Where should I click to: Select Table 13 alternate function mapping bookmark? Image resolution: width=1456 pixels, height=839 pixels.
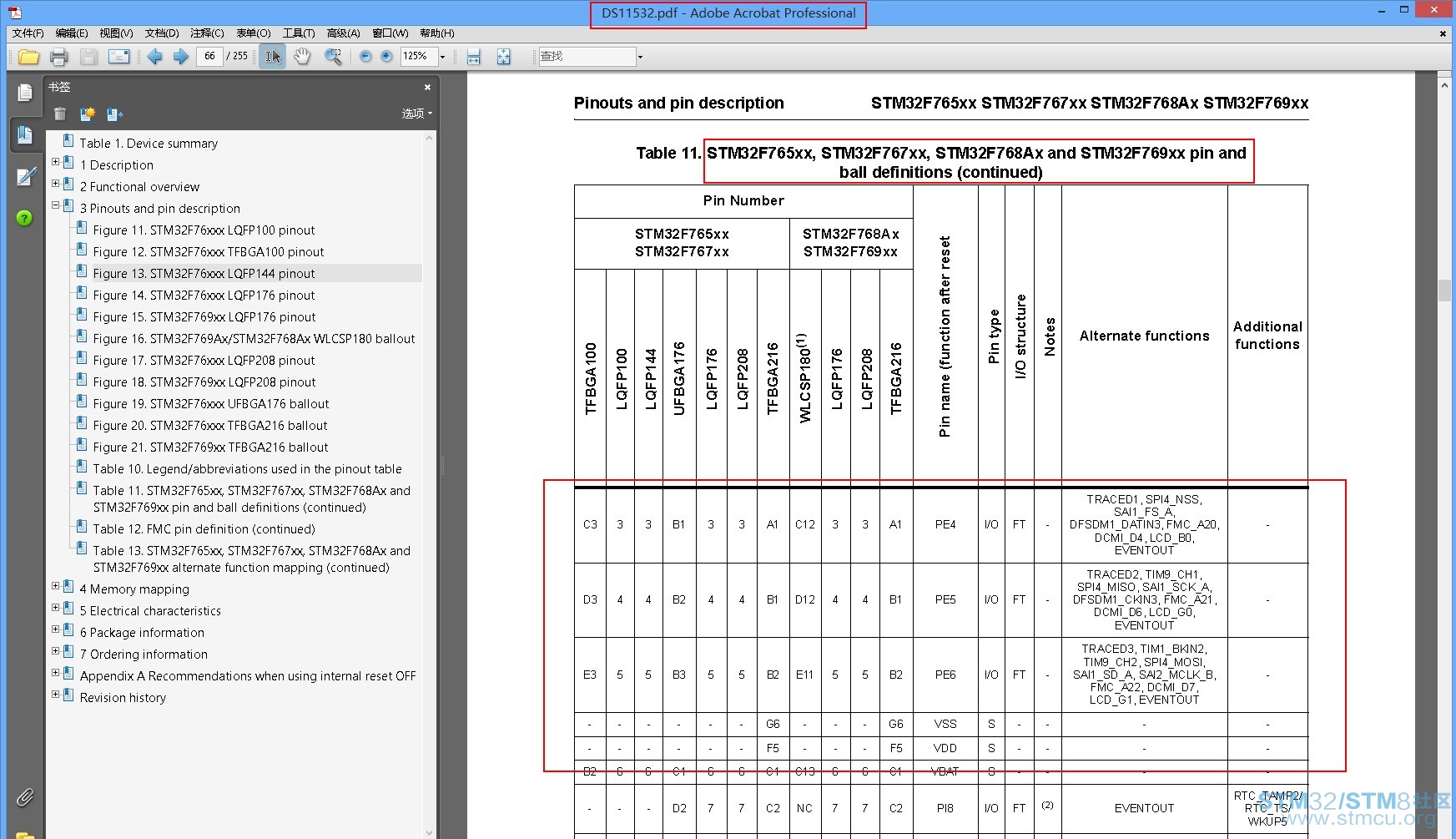click(x=251, y=559)
